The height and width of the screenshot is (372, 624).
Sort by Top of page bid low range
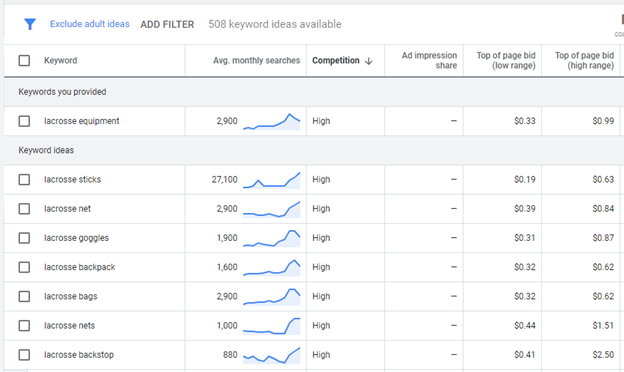506,60
